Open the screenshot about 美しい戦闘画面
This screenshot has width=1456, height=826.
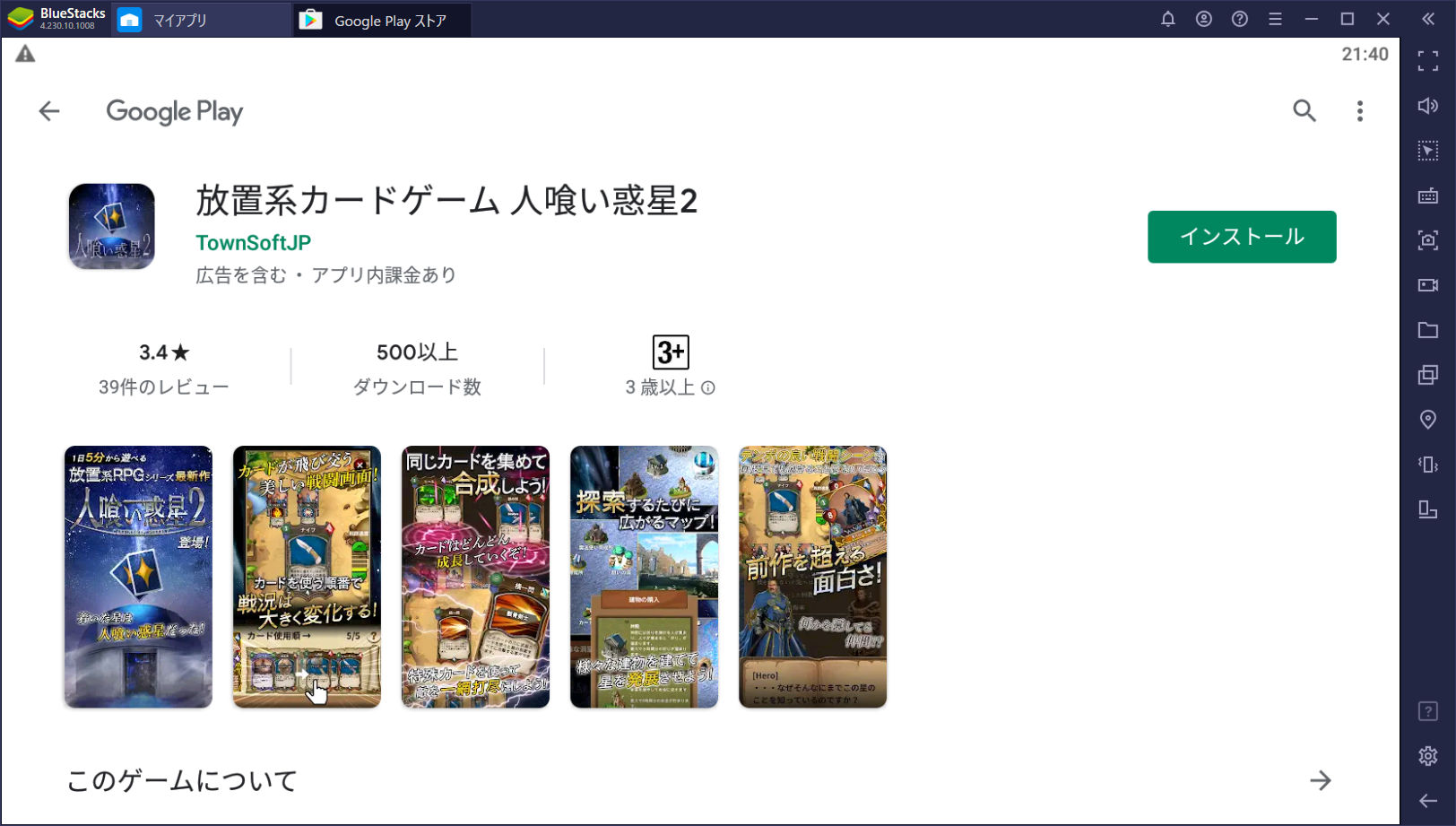pyautogui.click(x=307, y=577)
